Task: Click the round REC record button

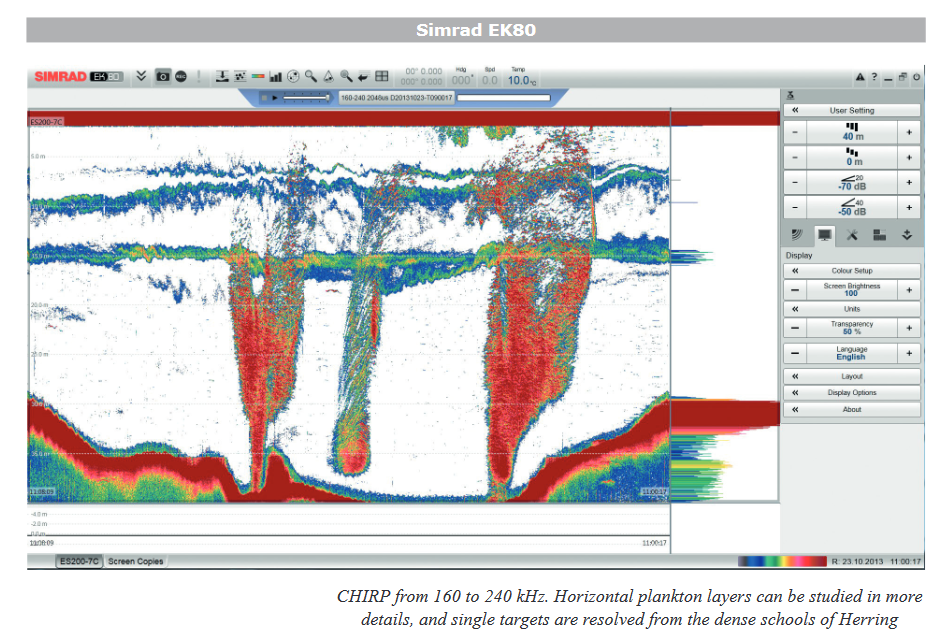Action: pyautogui.click(x=181, y=76)
